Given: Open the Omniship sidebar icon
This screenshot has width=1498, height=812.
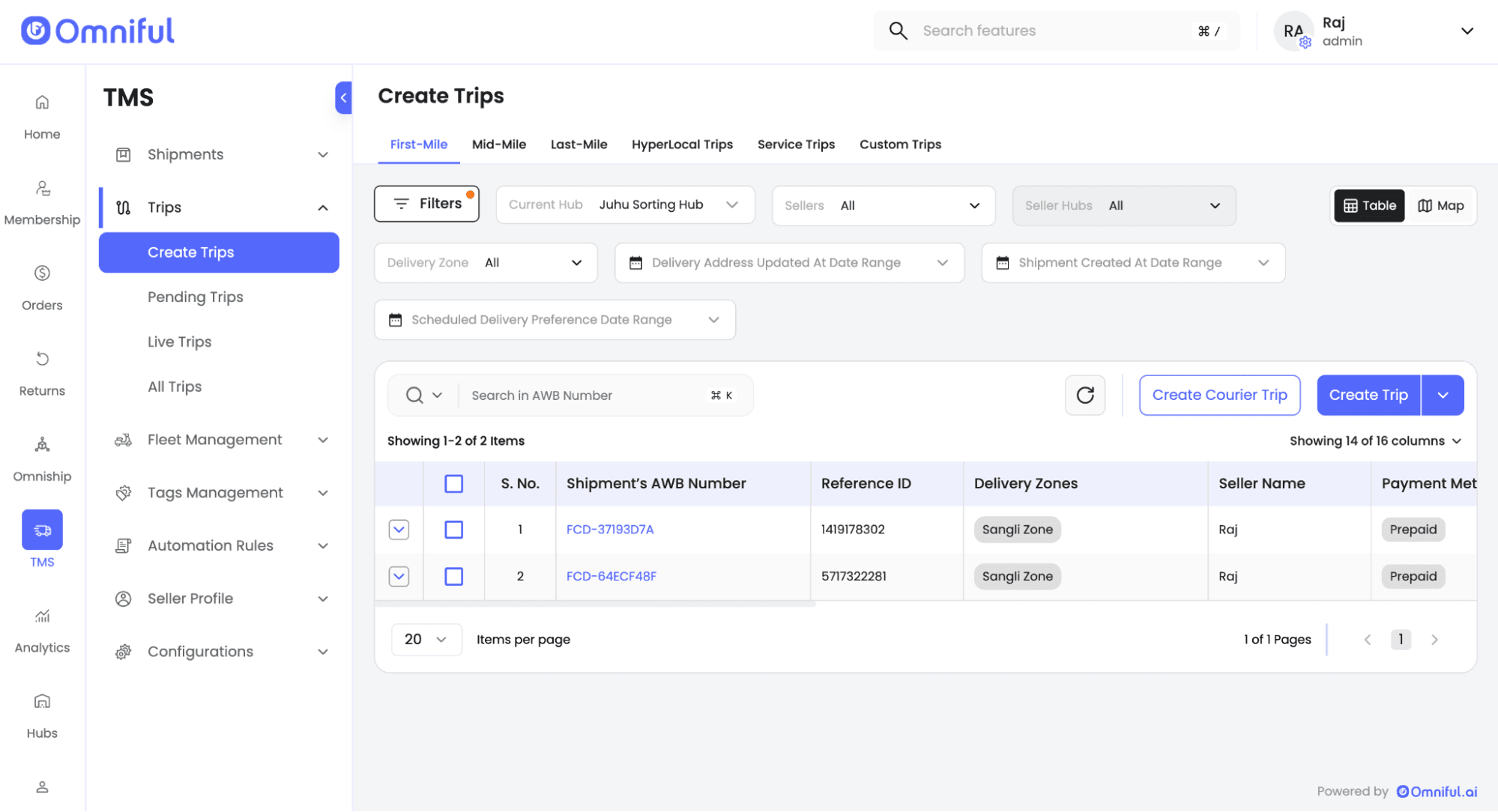Looking at the screenshot, I should 42,446.
